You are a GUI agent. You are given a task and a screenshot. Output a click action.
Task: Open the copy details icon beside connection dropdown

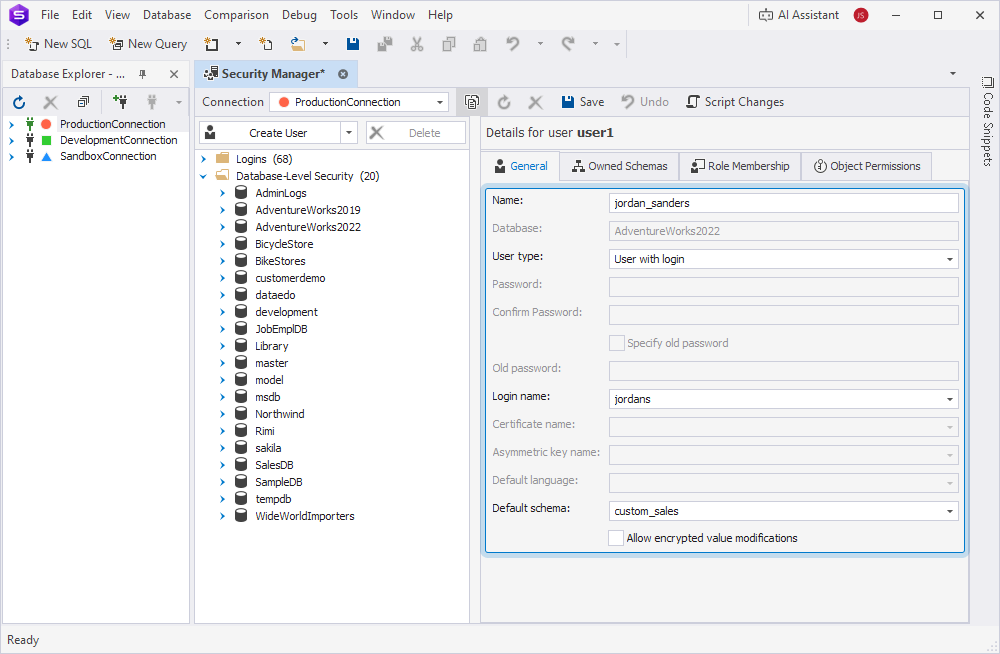470,101
